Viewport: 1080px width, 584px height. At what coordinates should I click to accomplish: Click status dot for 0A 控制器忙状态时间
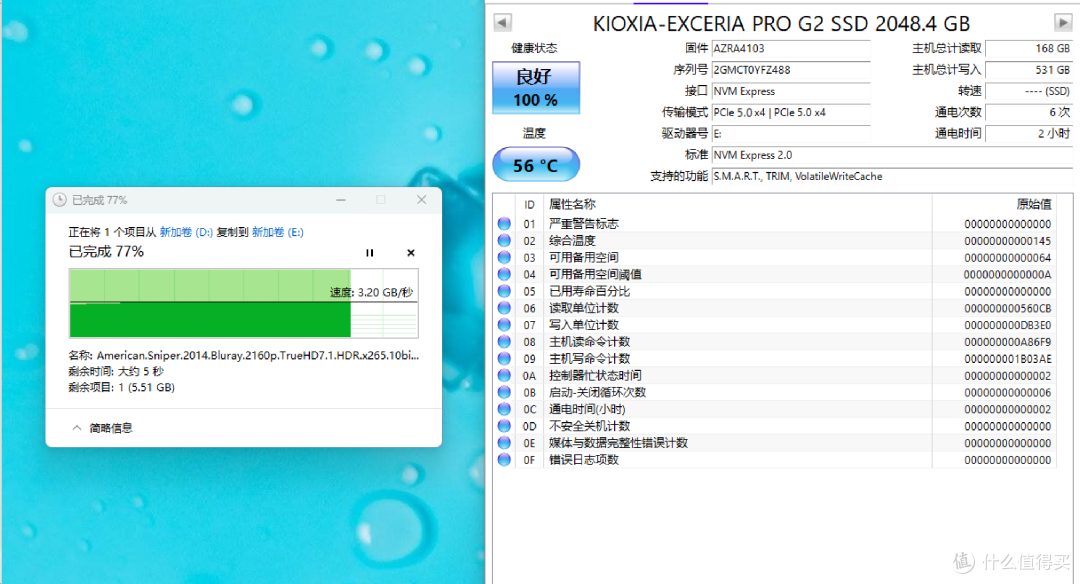pos(504,375)
